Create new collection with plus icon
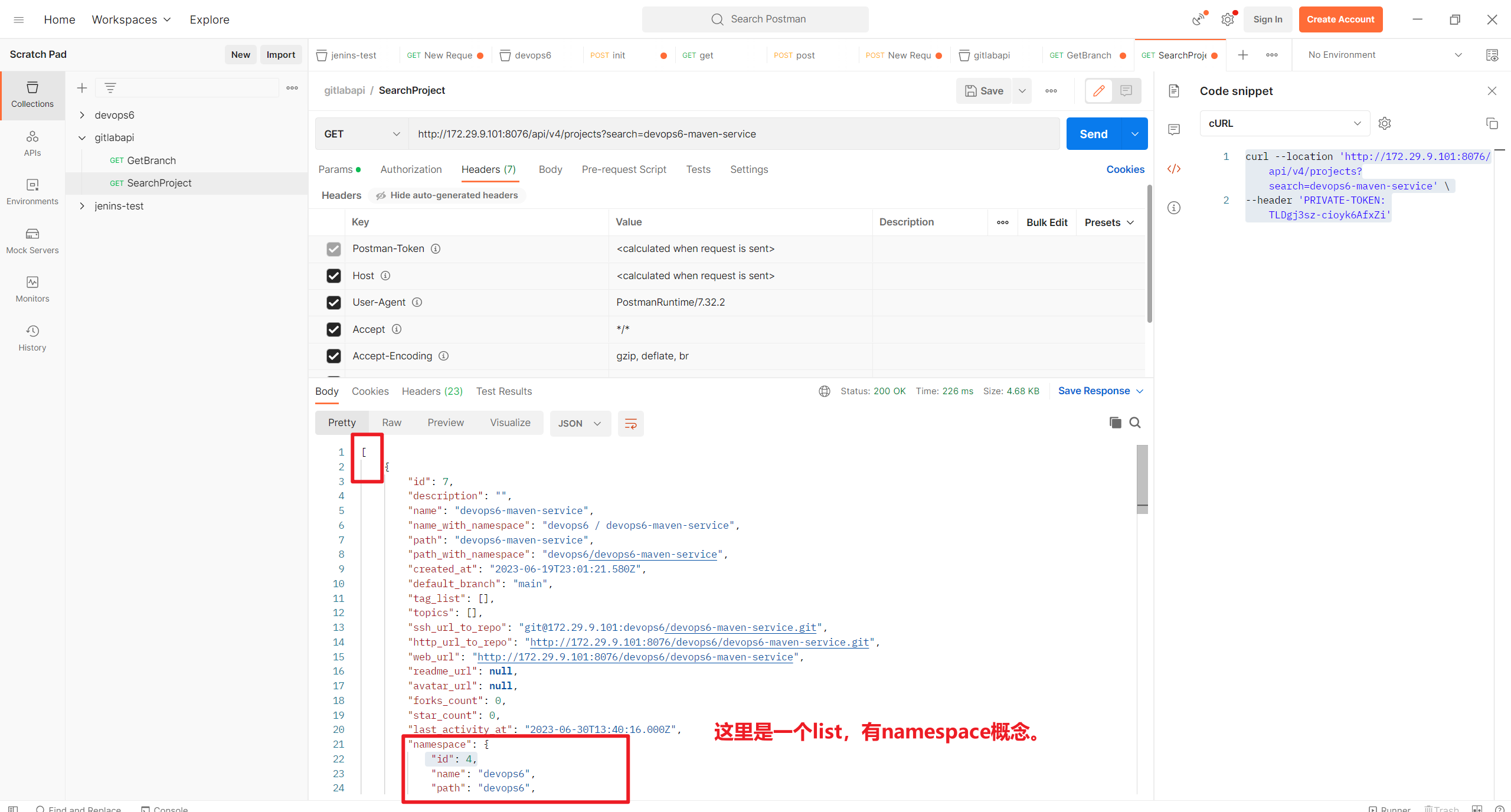 tap(82, 88)
